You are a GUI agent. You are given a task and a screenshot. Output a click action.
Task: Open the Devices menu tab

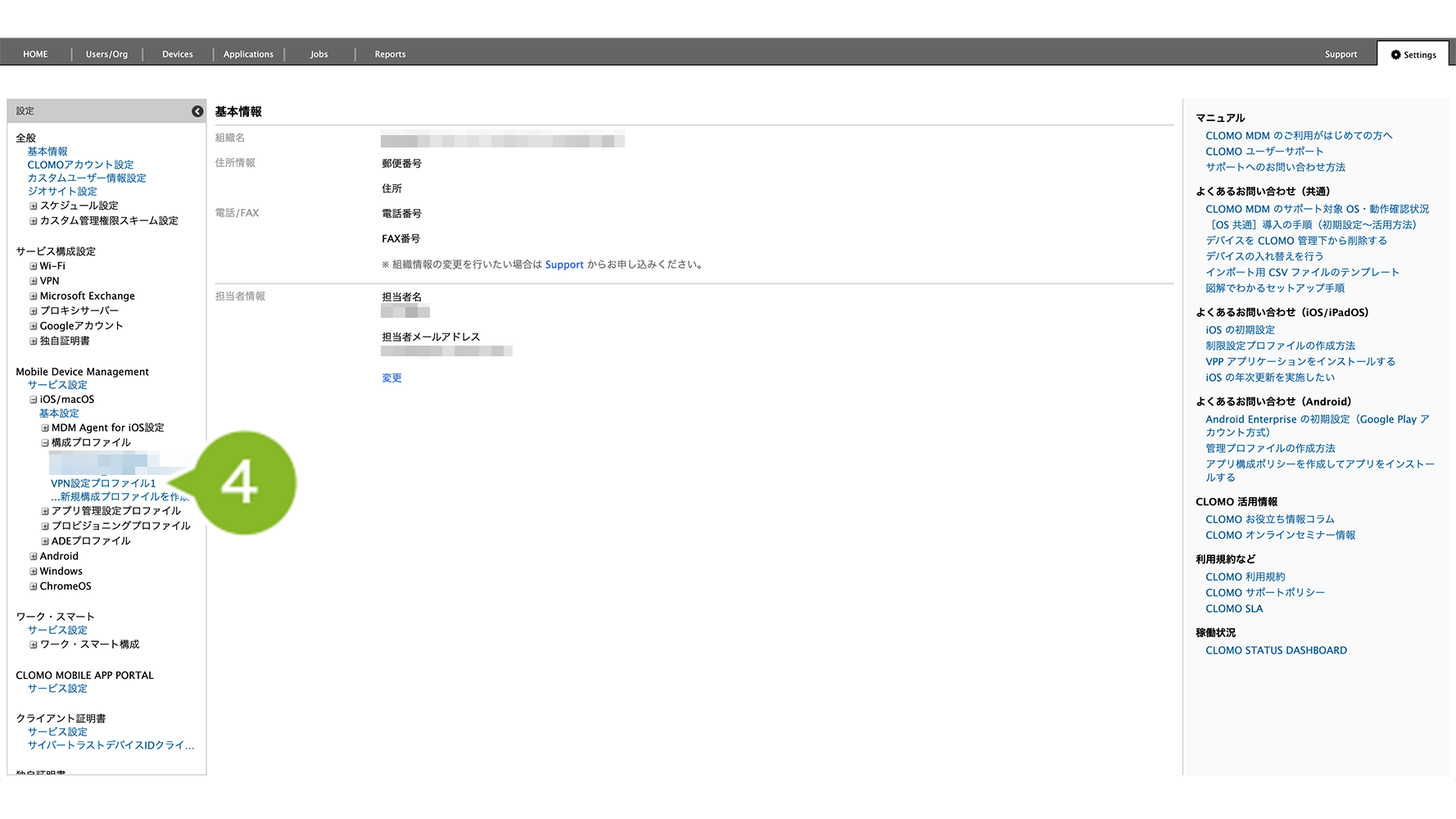[x=177, y=54]
